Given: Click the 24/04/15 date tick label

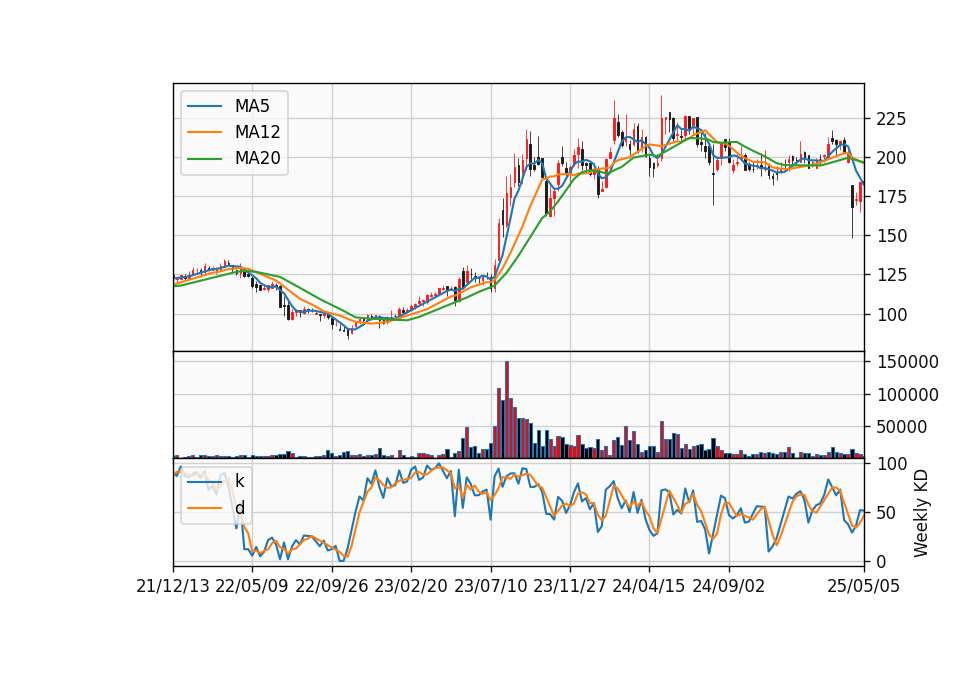Looking at the screenshot, I should 649,586.
